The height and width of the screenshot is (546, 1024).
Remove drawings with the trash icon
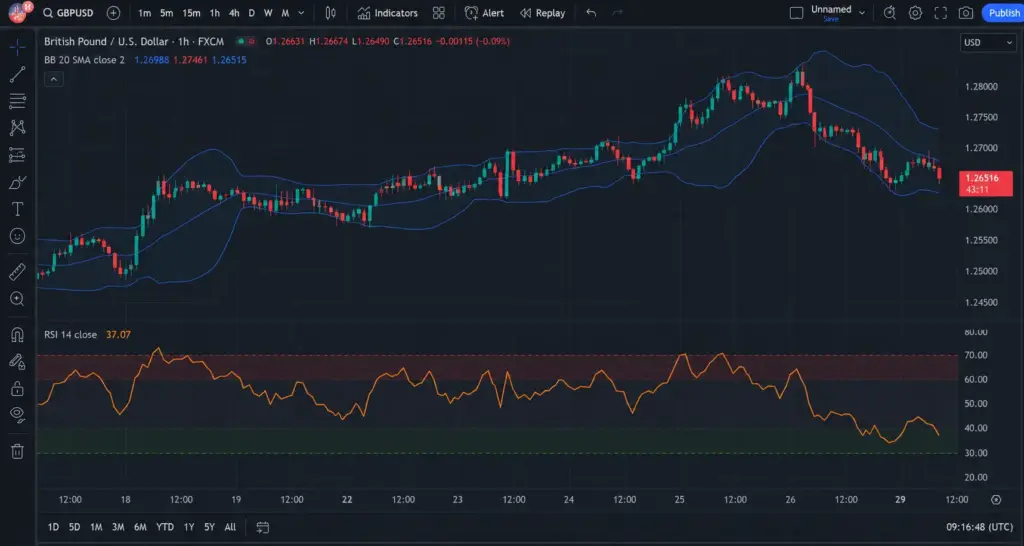[18, 451]
